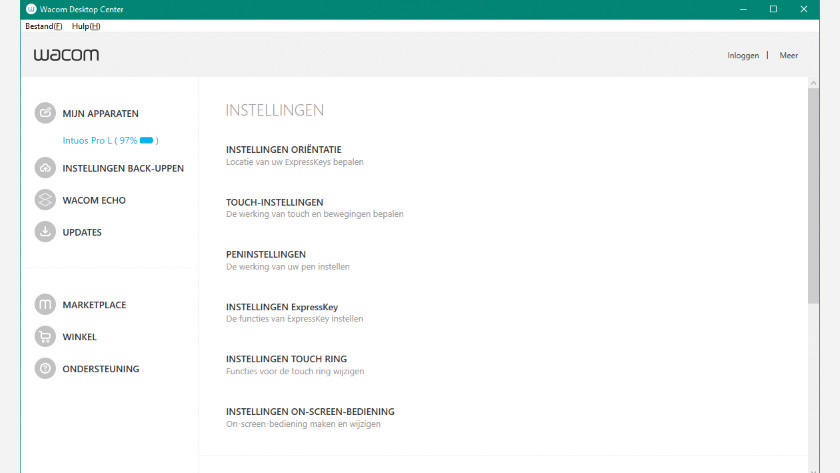Open Instellingen Oriëntatie settings

pos(283,150)
